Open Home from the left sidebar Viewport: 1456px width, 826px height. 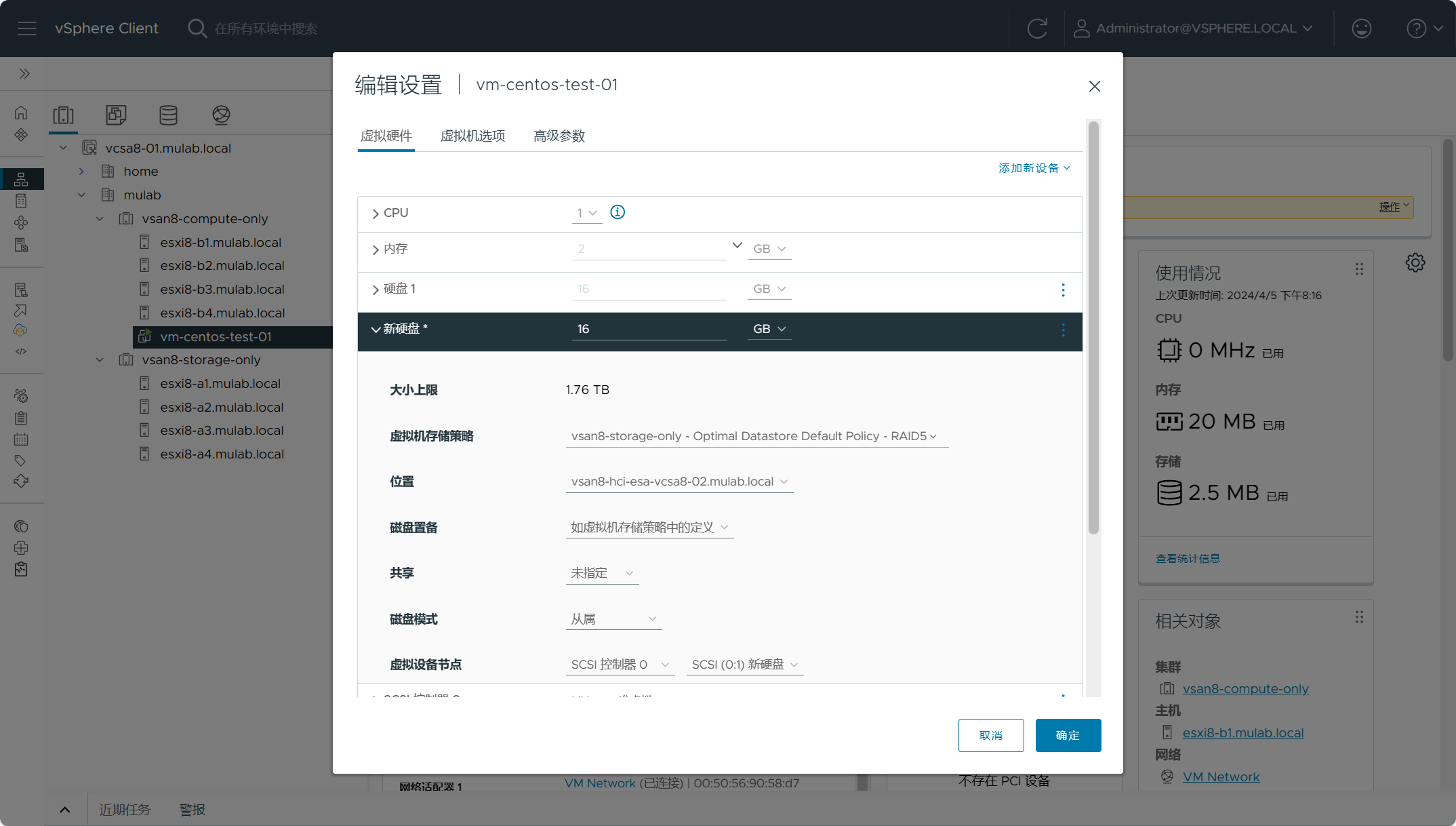tap(21, 113)
